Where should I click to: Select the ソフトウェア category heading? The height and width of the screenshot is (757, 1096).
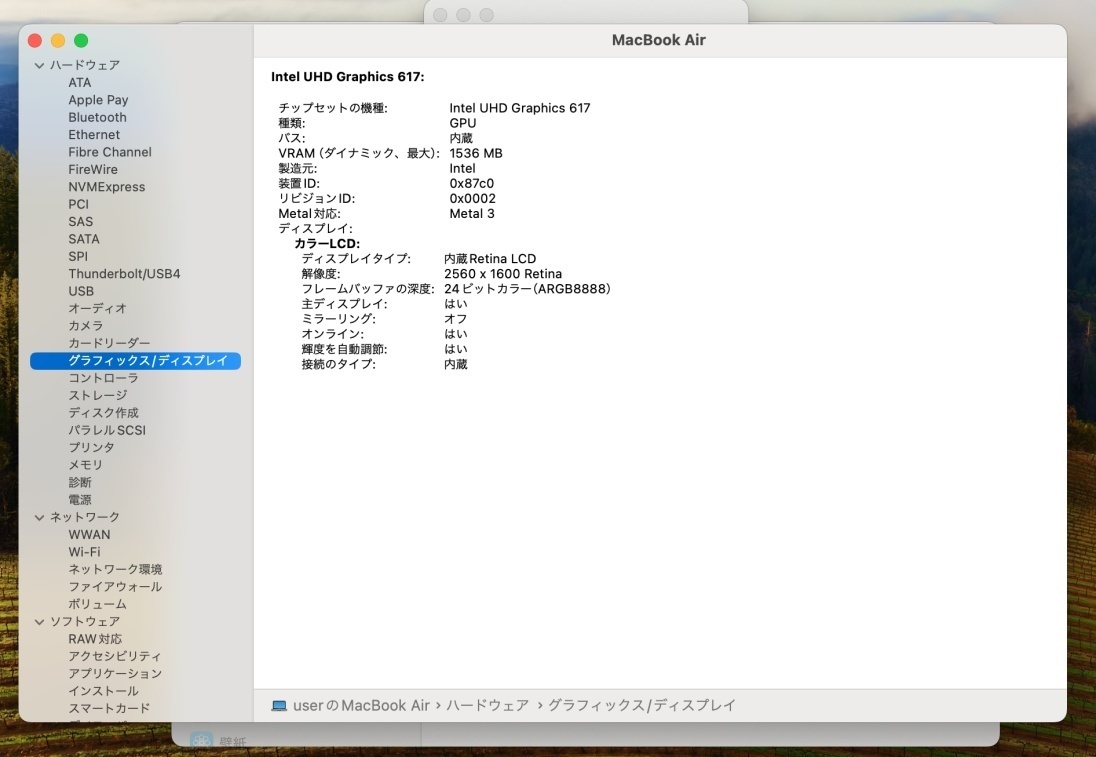[85, 621]
